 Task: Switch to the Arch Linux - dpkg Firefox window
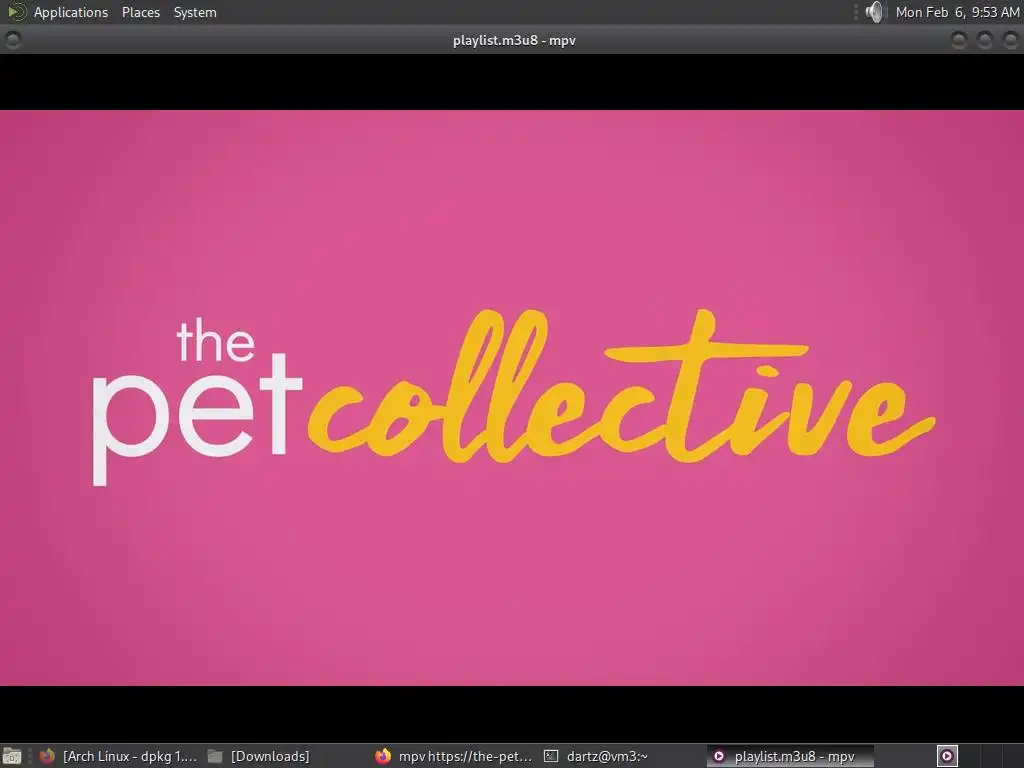tap(118, 756)
